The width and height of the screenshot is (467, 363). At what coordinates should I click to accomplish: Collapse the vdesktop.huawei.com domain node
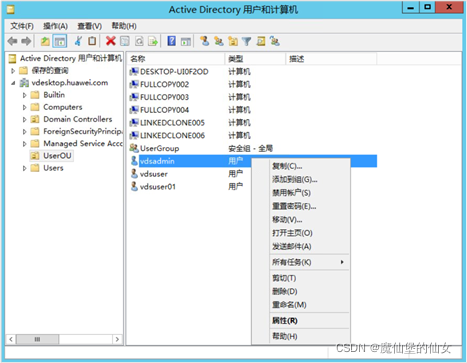click(x=13, y=83)
